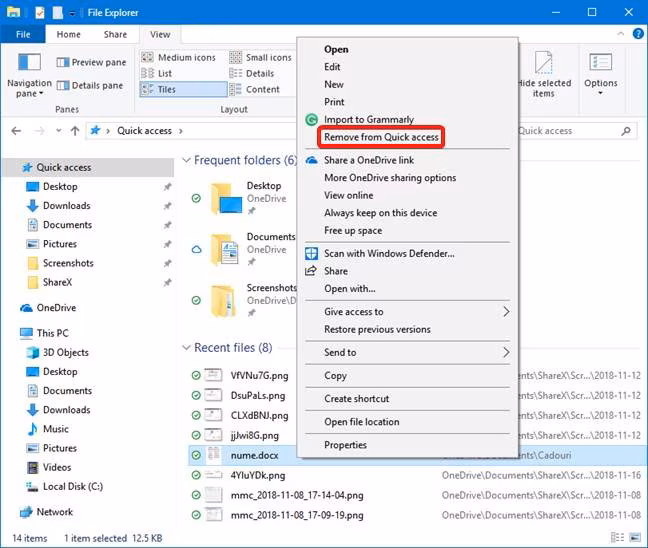Viewport: 648px width, 548px height.
Task: Click the Documents folder tile icon
Action: pos(225,249)
